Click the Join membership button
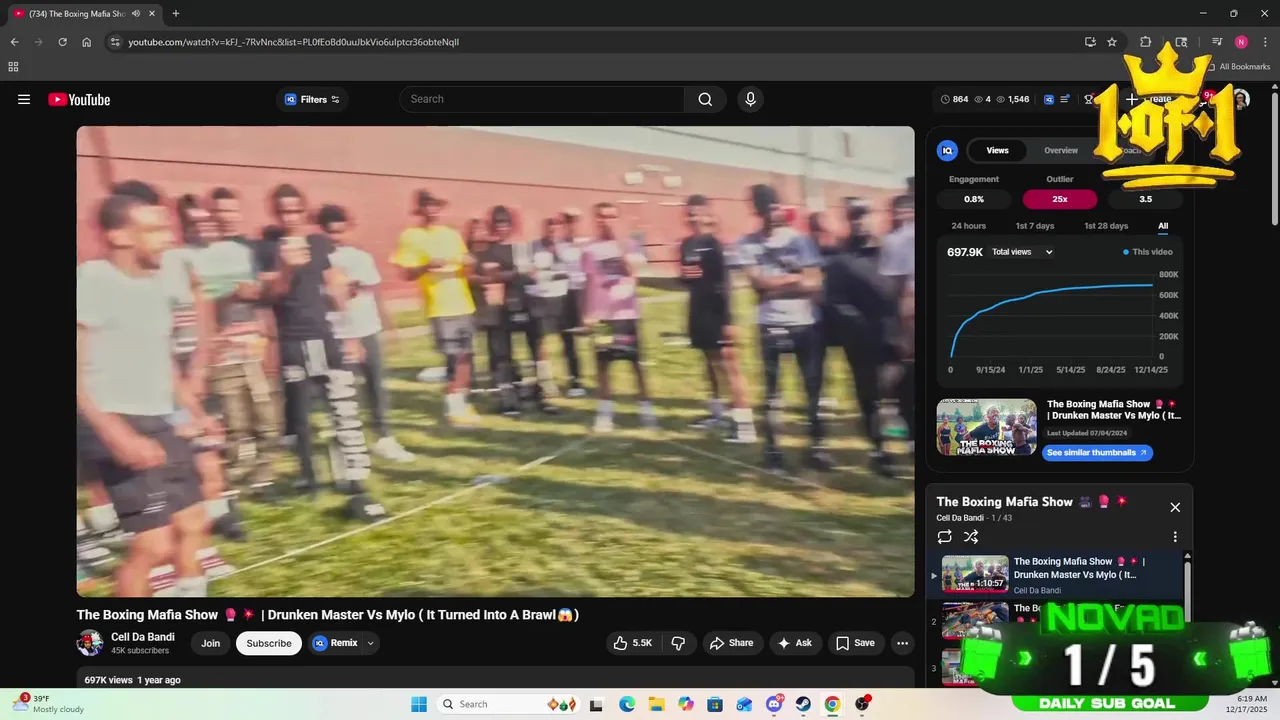1280x720 pixels. pos(210,643)
